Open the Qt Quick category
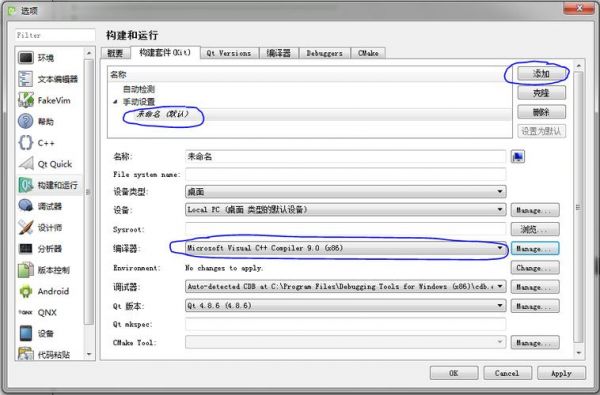The image size is (600, 395). point(48,164)
